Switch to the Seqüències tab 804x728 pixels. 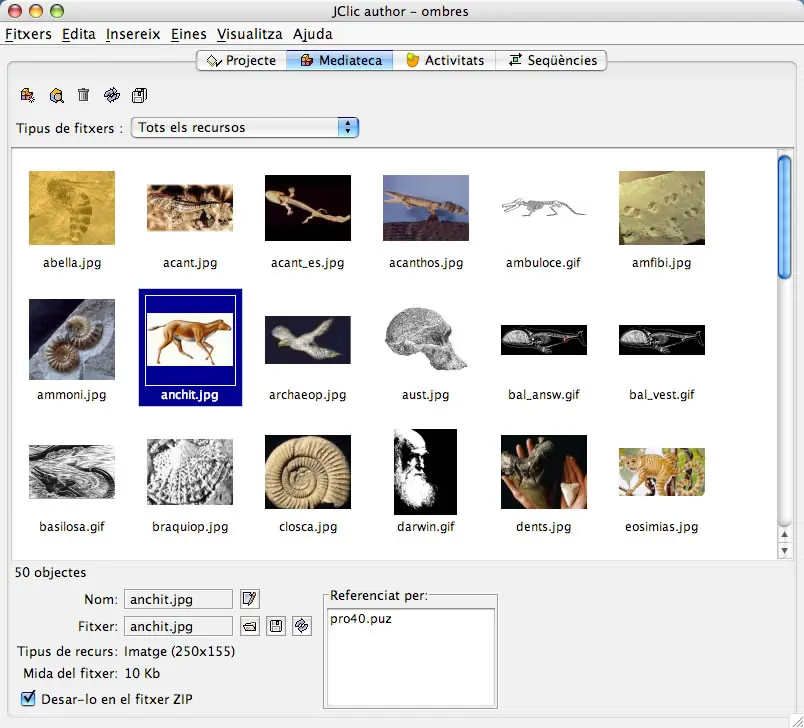[552, 60]
